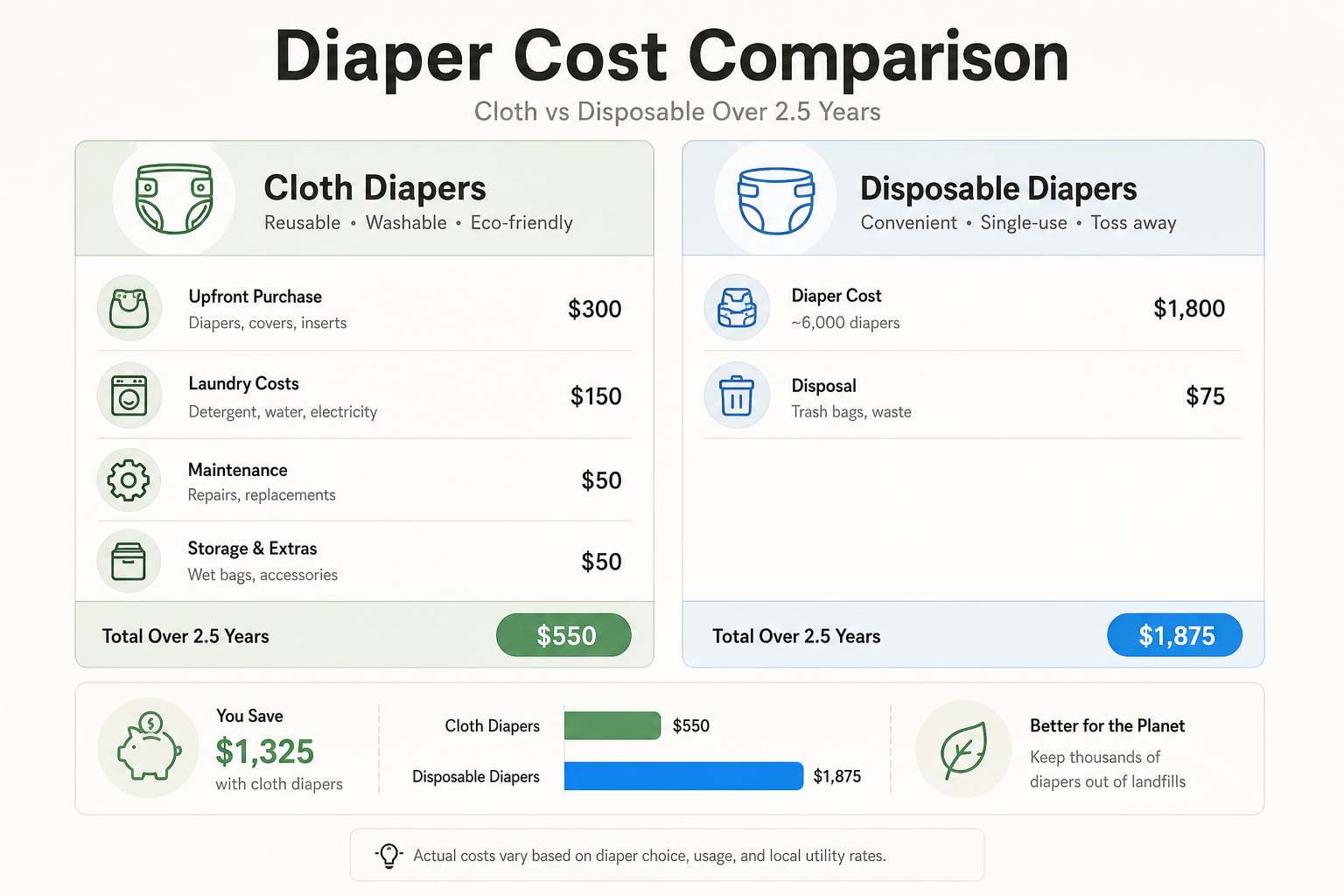Click the Disposable Diapers card heading
Viewport: 1344px width, 896px height.
(998, 188)
